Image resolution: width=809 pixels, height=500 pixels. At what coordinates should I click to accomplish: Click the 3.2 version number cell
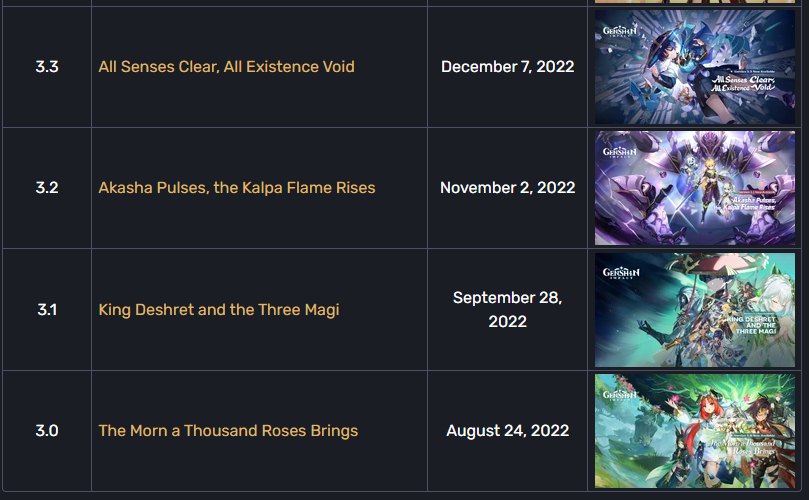[47, 187]
